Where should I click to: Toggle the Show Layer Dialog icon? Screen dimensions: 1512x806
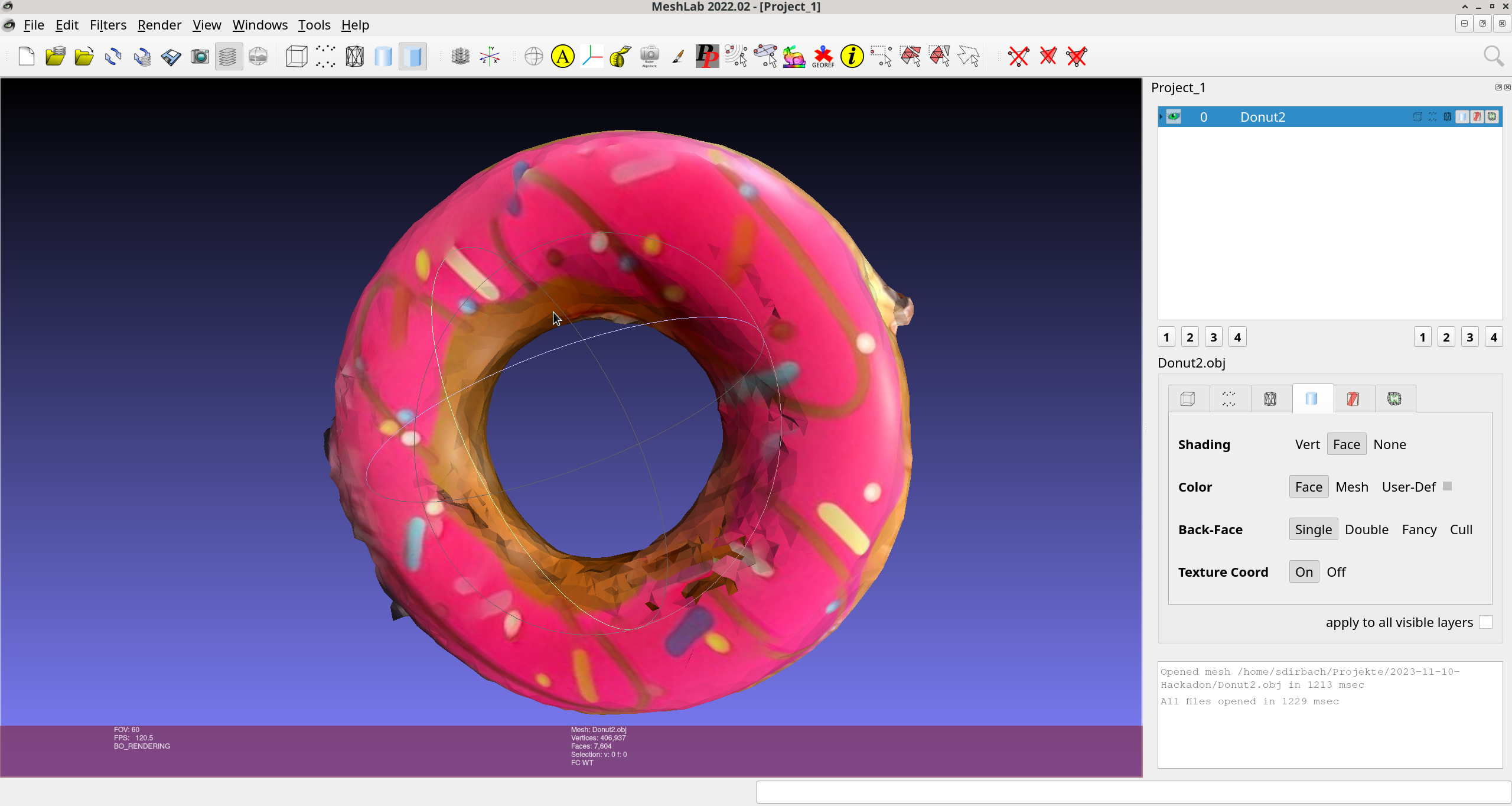tap(229, 57)
